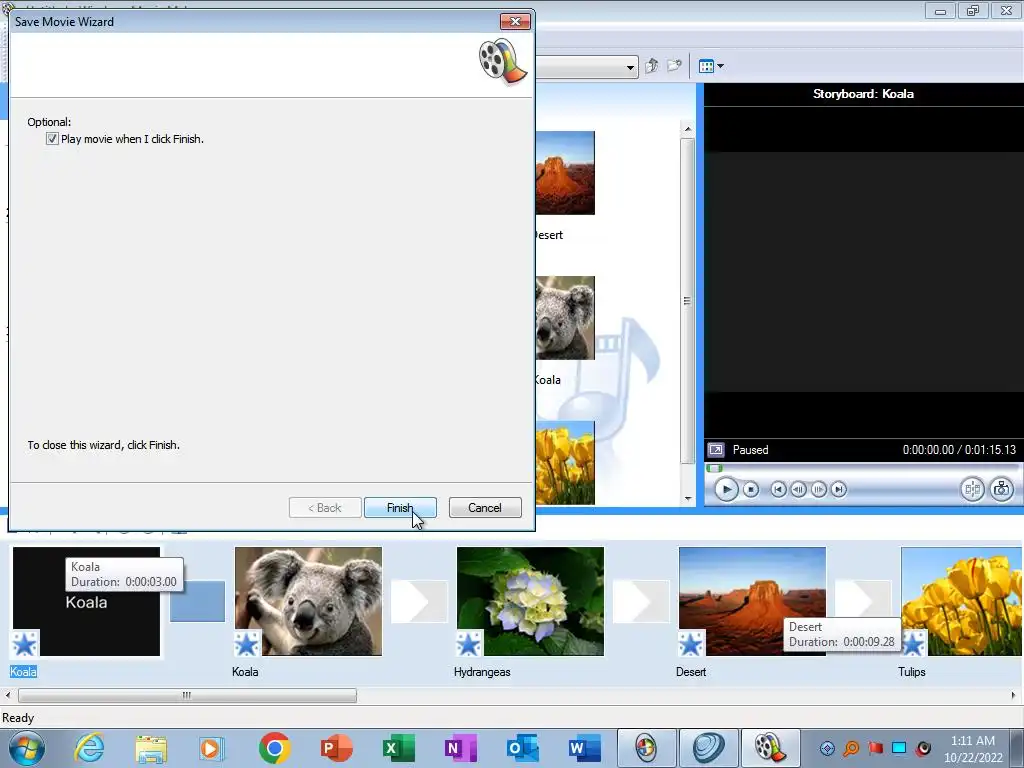Select the Koala thumbnail in collection pane
Viewport: 1024px width, 768px height.
coord(565,318)
